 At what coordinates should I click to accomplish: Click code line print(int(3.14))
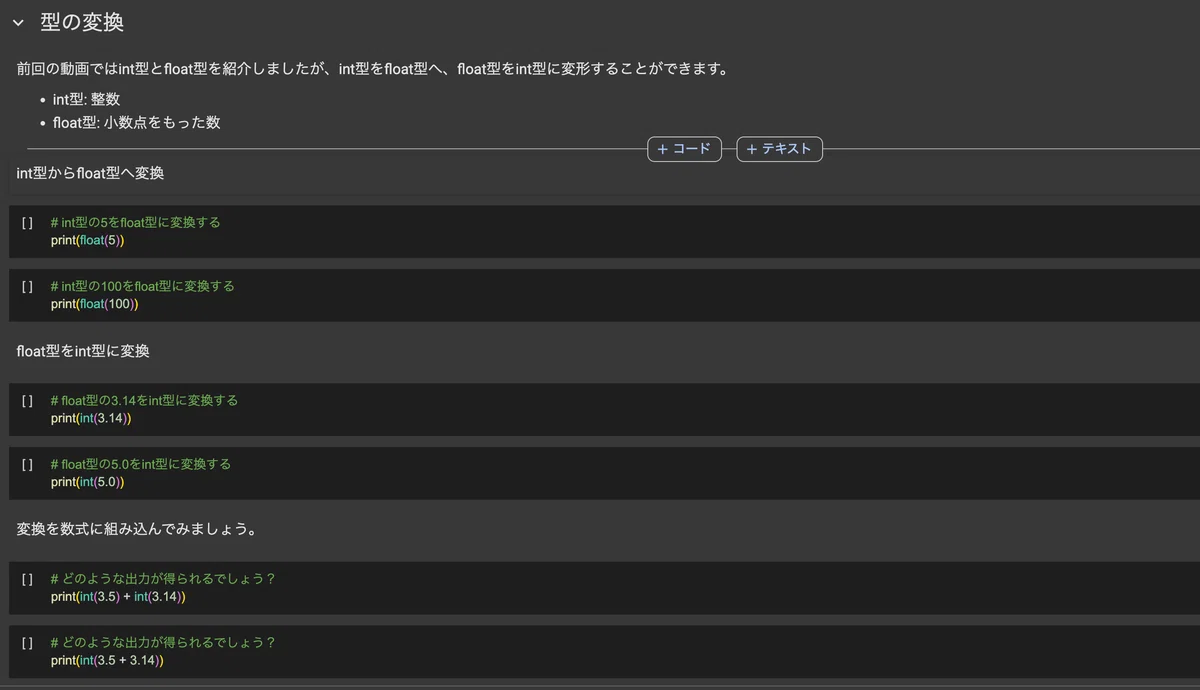click(x=91, y=418)
